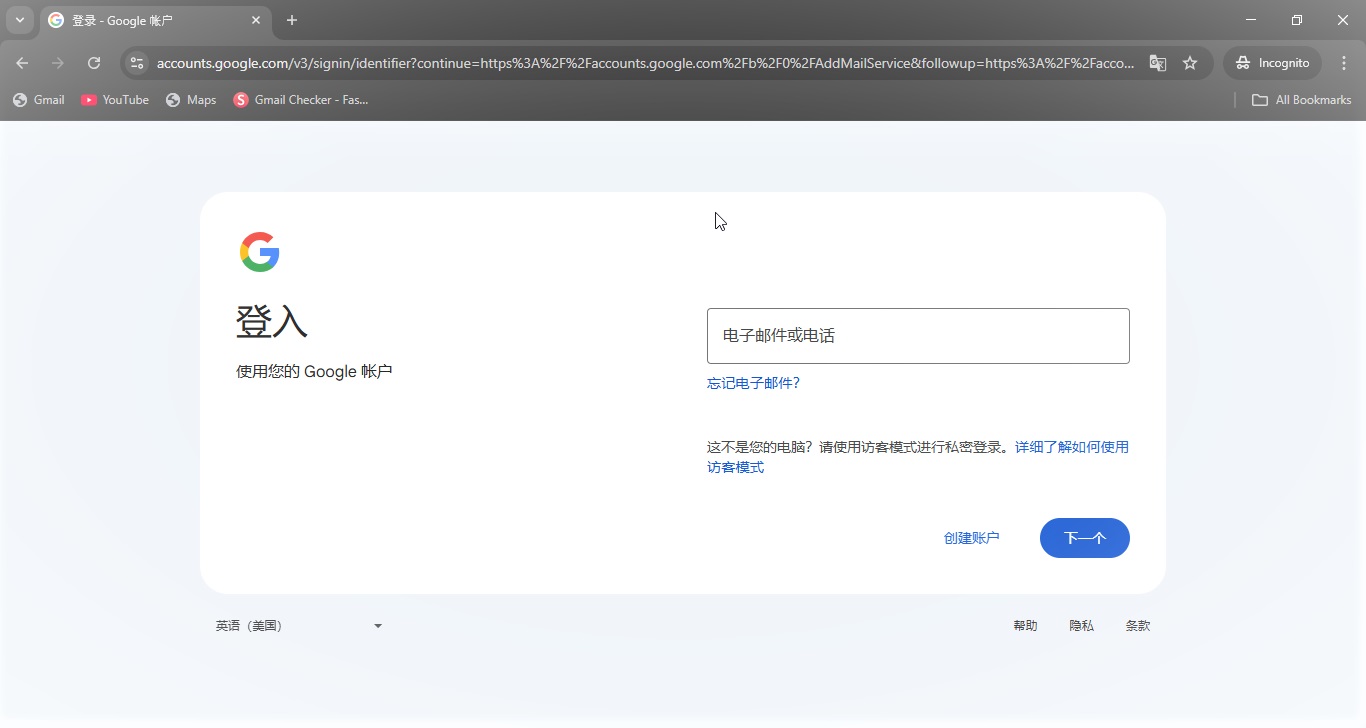Screen dimensions: 1366x728
Task: Click the Incognito mode indicator
Action: click(x=1272, y=62)
